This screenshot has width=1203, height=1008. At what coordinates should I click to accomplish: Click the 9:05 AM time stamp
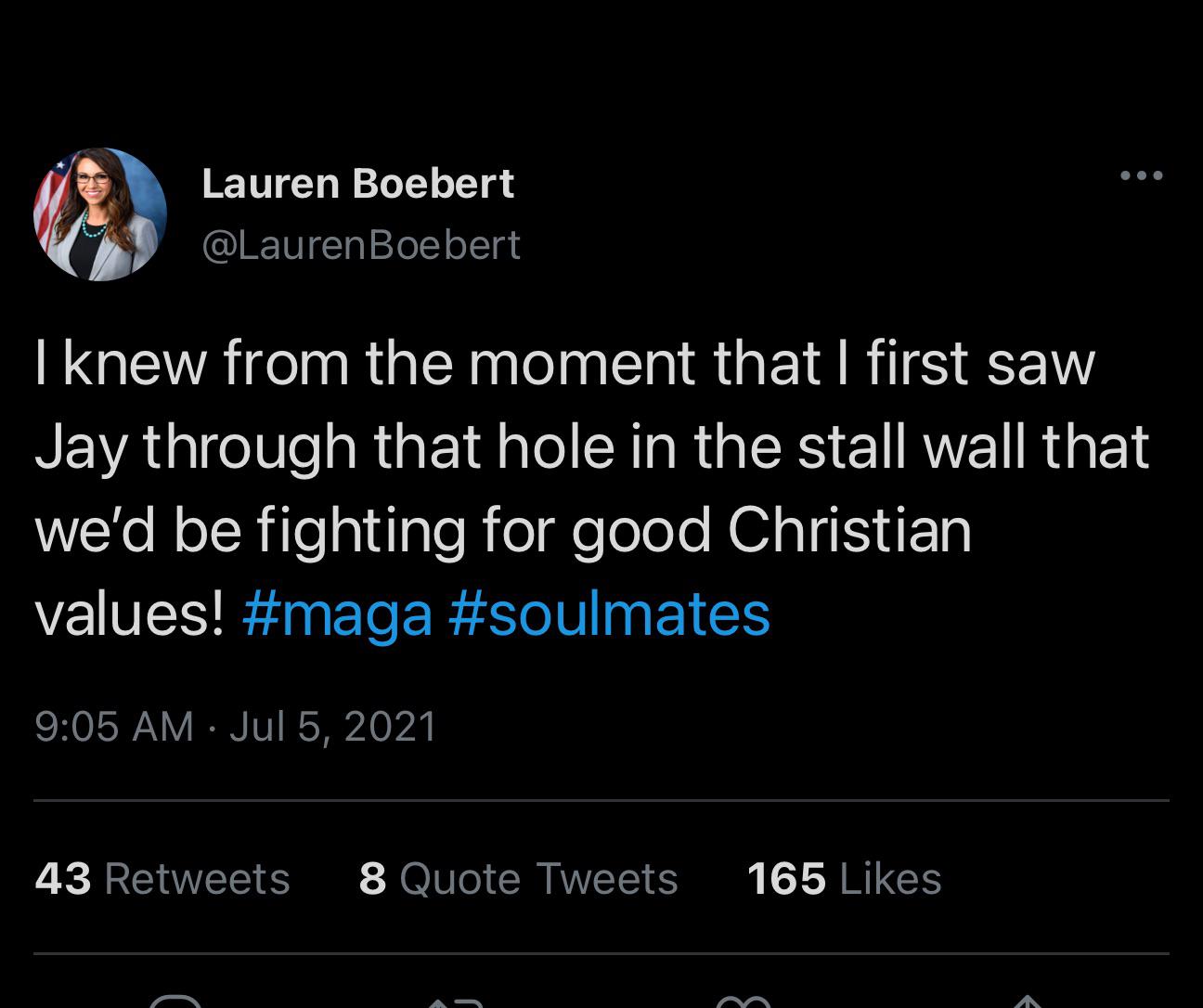click(x=114, y=726)
